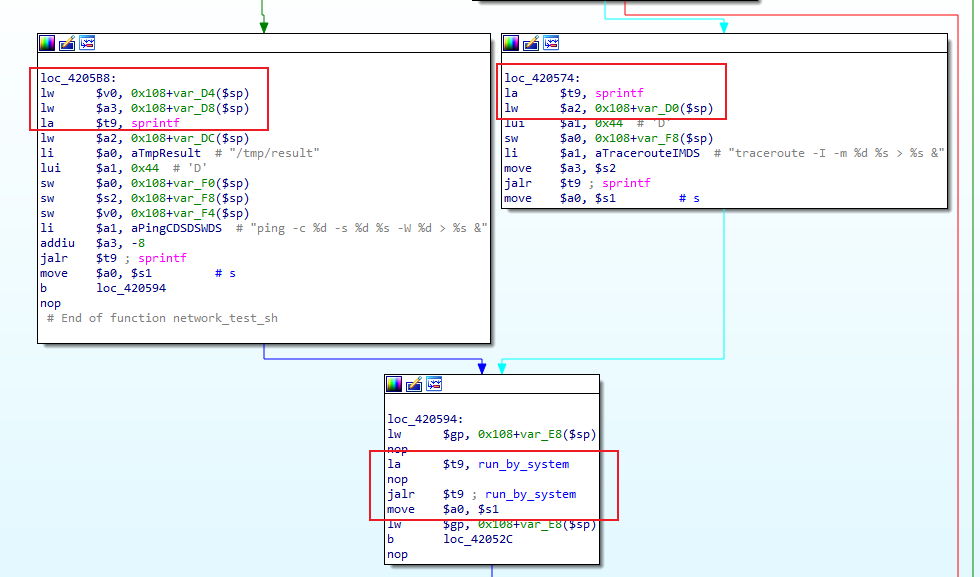Open node color picker on loc_420574 block
The image size is (980, 577).
(x=511, y=43)
